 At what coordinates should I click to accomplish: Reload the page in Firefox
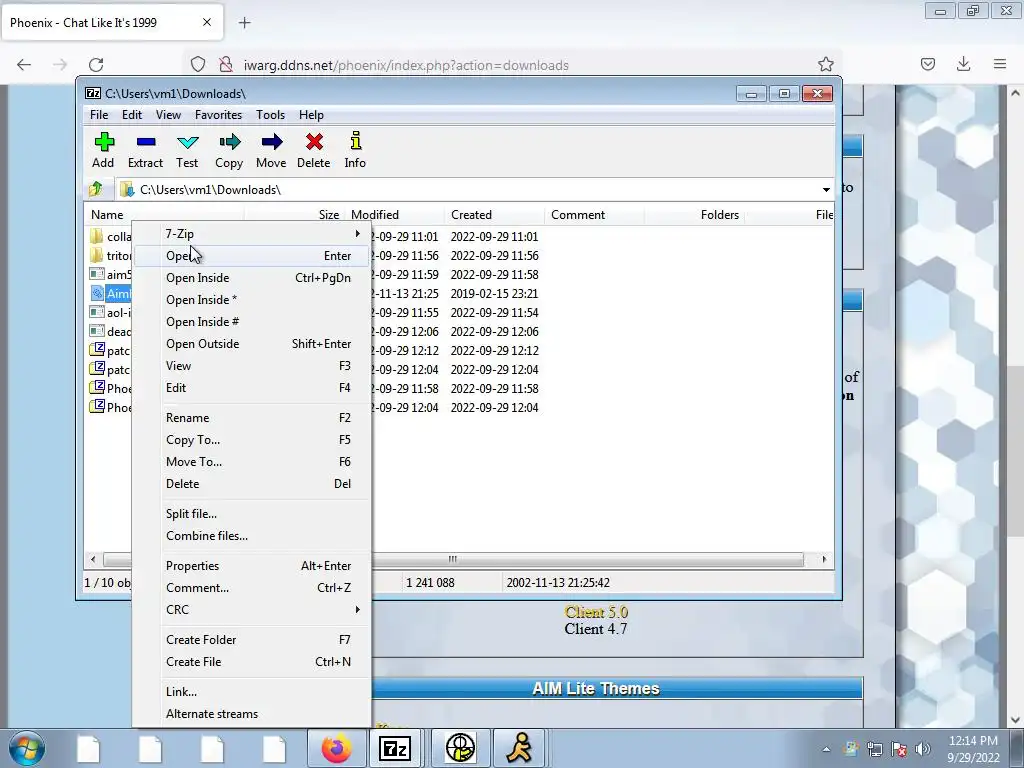click(x=96, y=65)
